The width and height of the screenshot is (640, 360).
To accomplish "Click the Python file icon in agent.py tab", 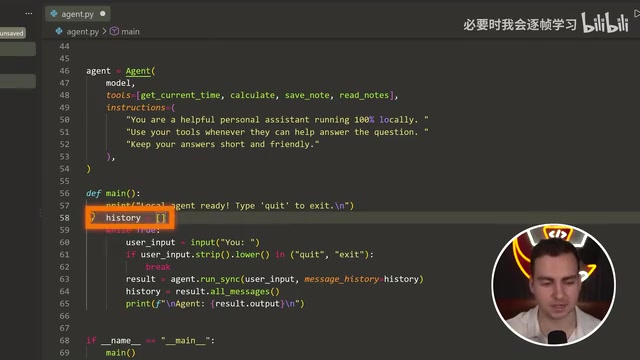I will (54, 13).
